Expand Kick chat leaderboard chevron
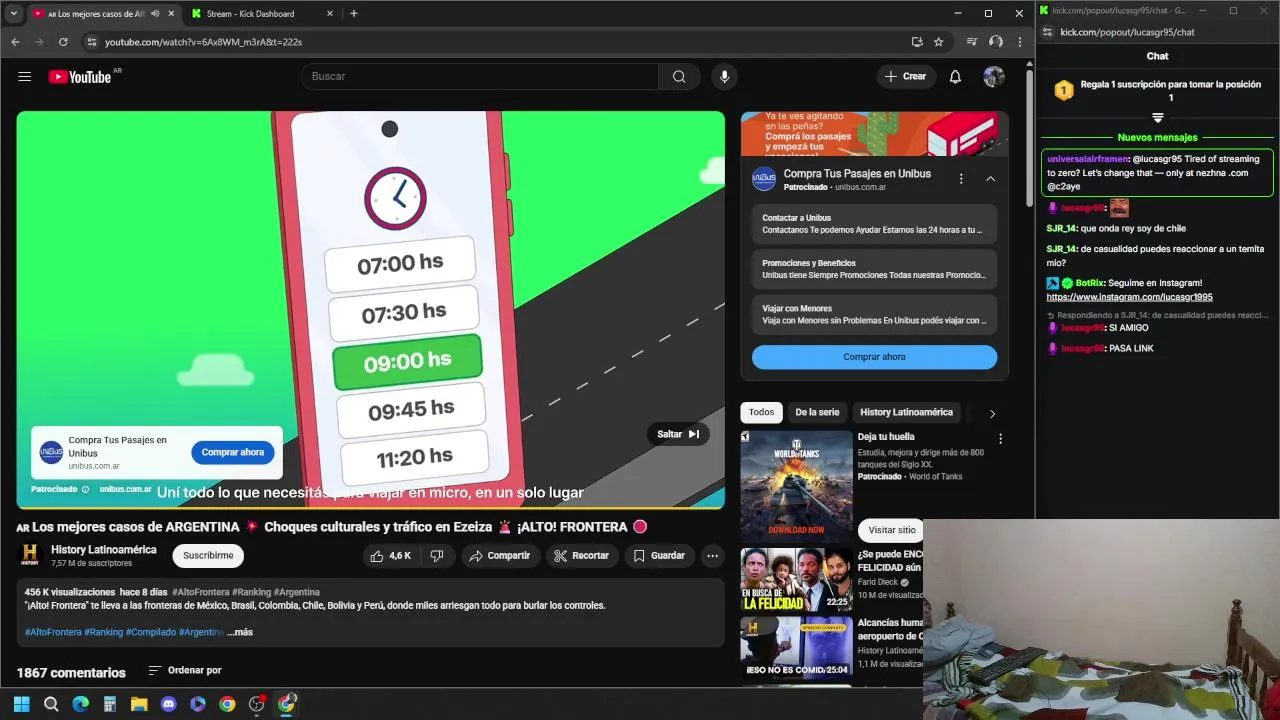The width and height of the screenshot is (1280, 720). click(1157, 118)
